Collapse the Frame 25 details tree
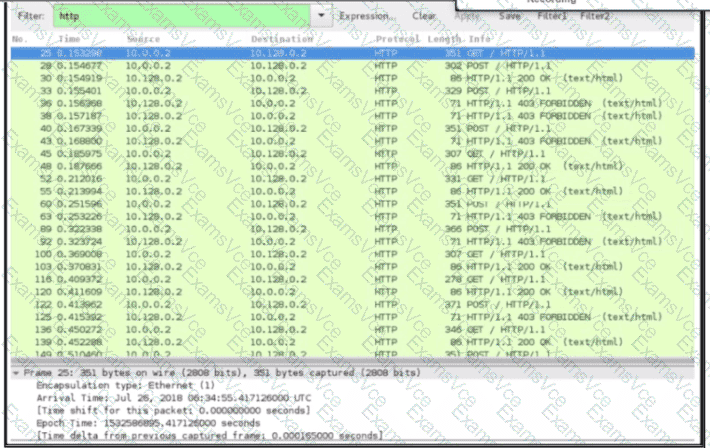The height and width of the screenshot is (448, 710). 14,372
